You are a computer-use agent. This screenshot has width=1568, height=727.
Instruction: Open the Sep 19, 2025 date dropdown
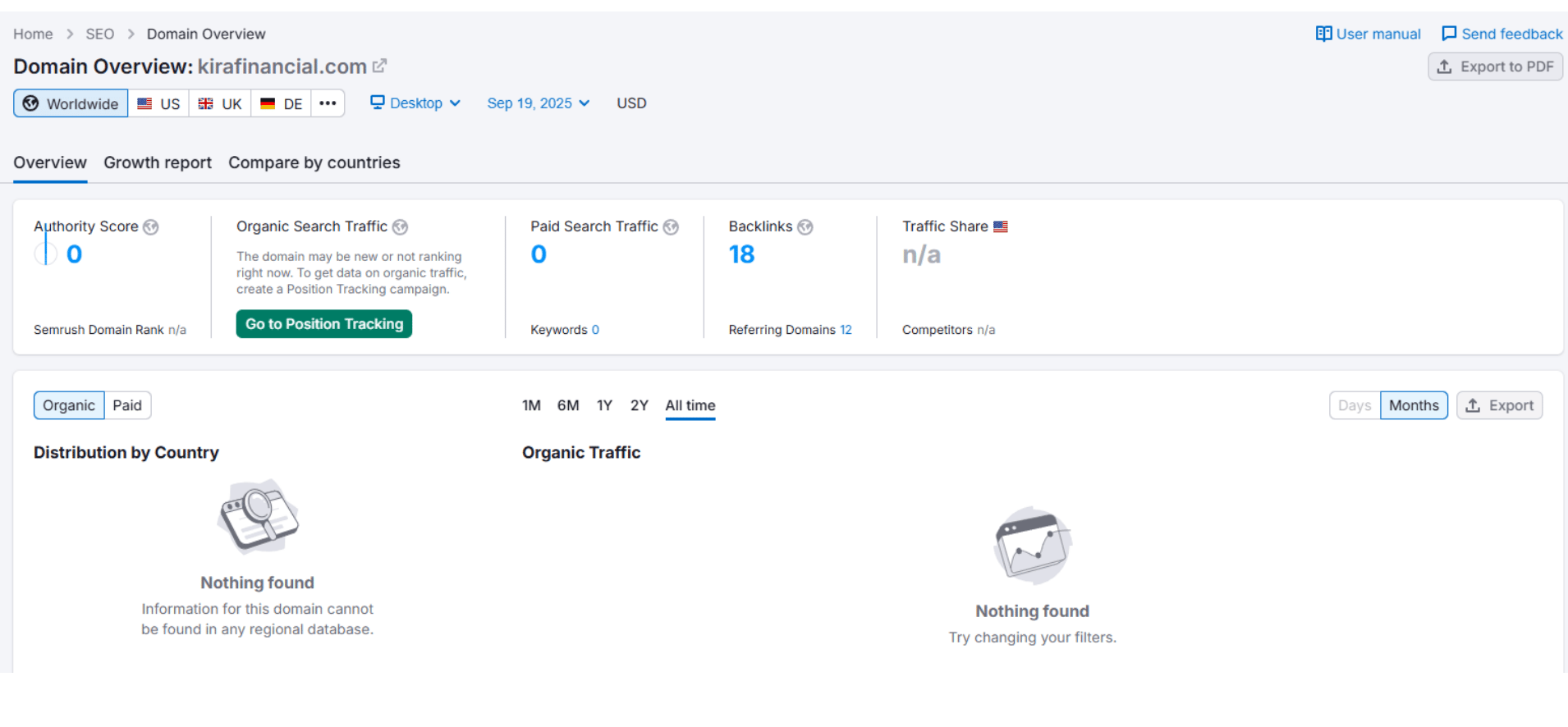click(x=539, y=103)
